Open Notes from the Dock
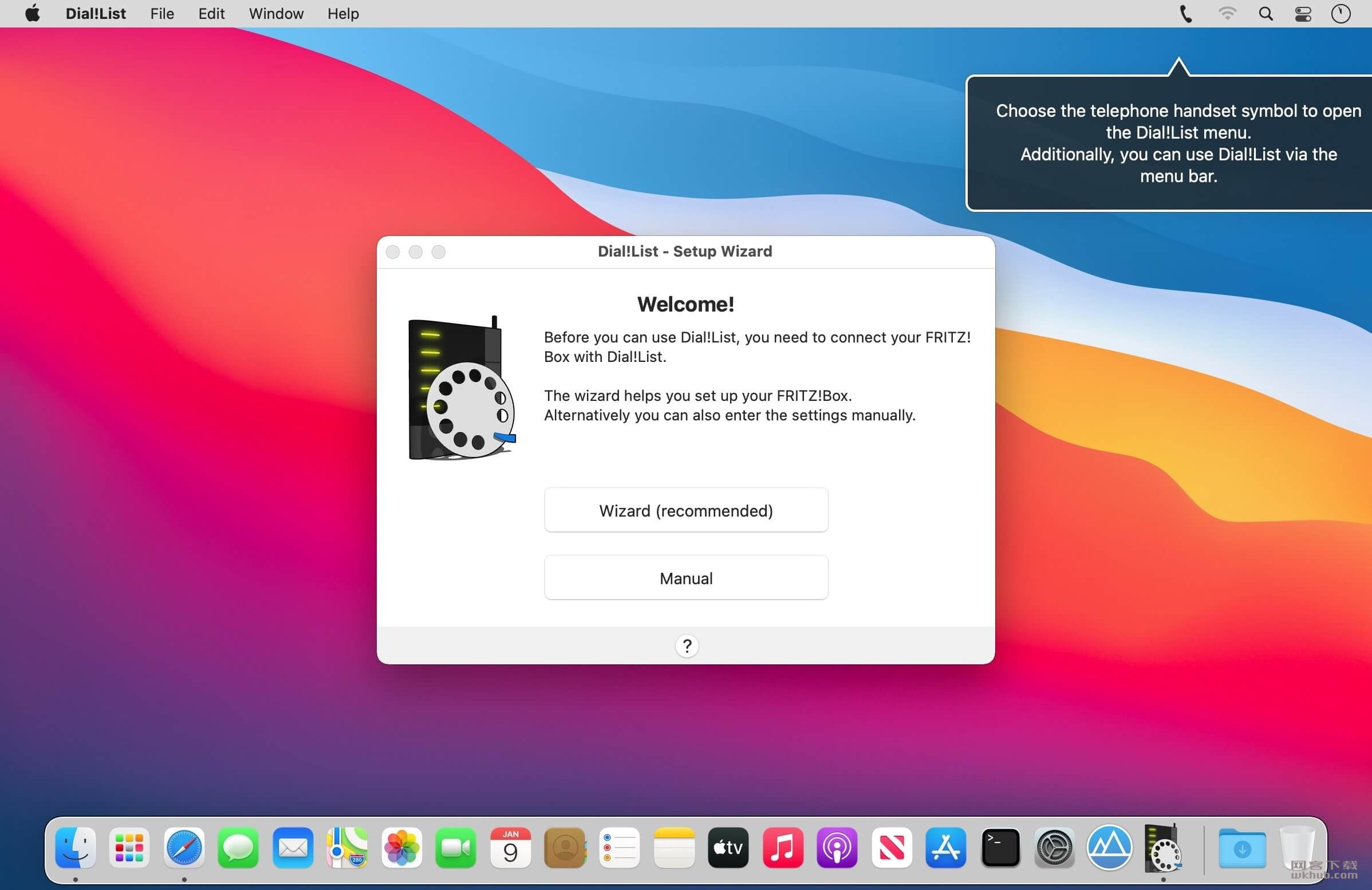Screen dimensions: 1372x890 (x=674, y=848)
